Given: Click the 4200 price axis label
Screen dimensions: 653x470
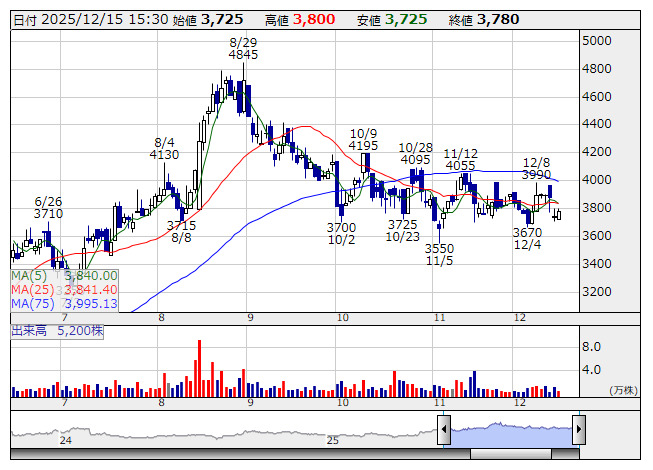Looking at the screenshot, I should [x=597, y=152].
